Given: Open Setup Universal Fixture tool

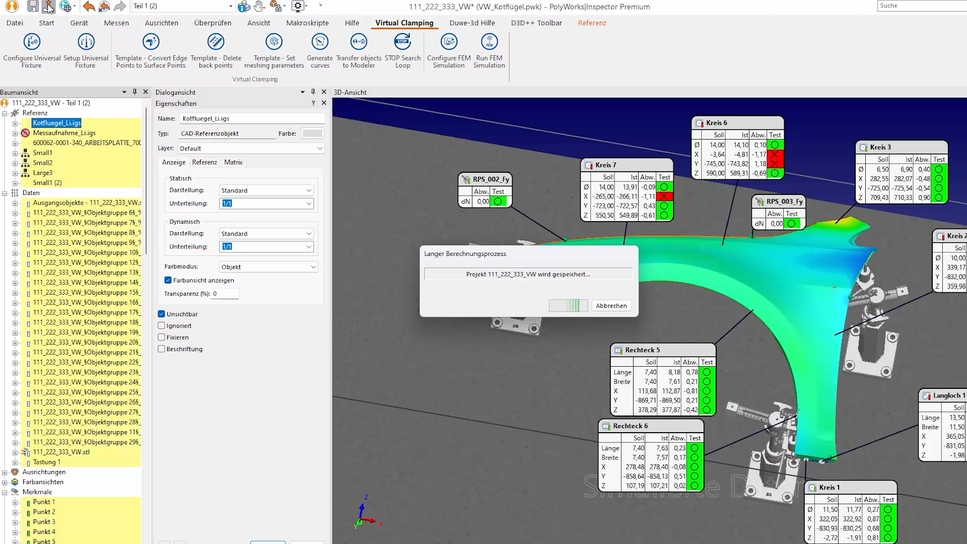Looking at the screenshot, I should click(x=86, y=43).
